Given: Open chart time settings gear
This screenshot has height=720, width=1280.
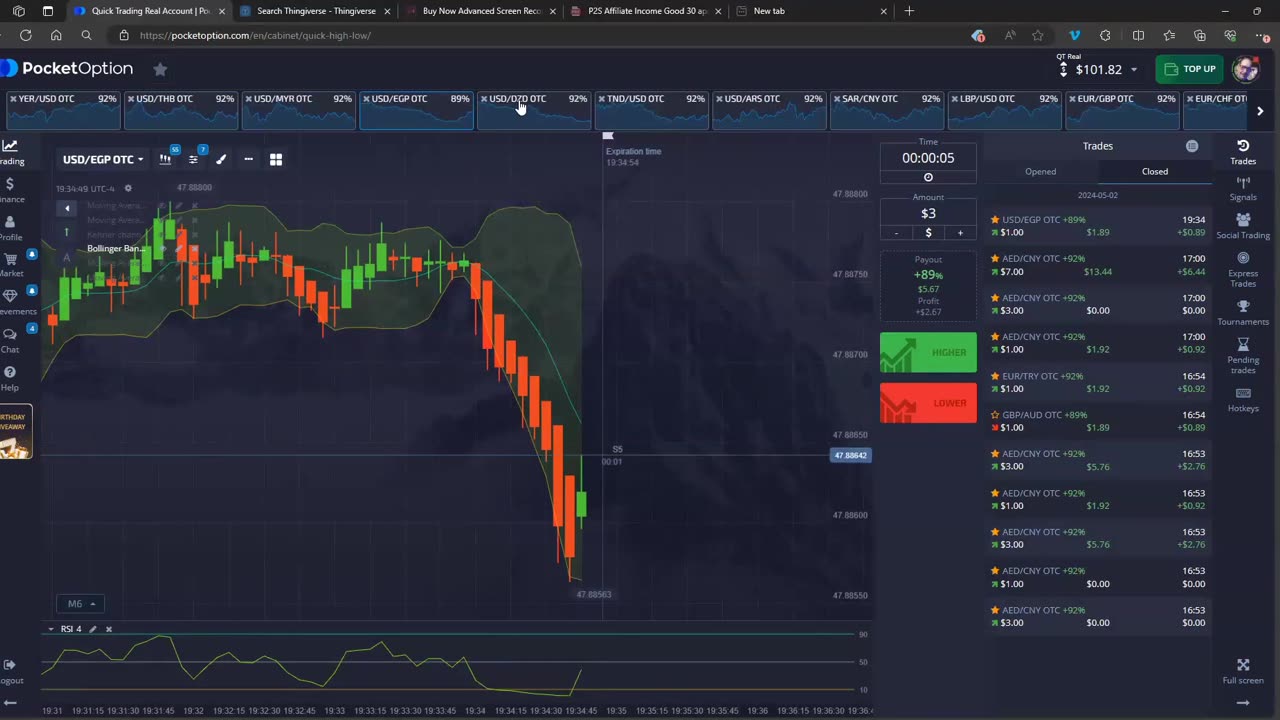Looking at the screenshot, I should click(x=128, y=188).
